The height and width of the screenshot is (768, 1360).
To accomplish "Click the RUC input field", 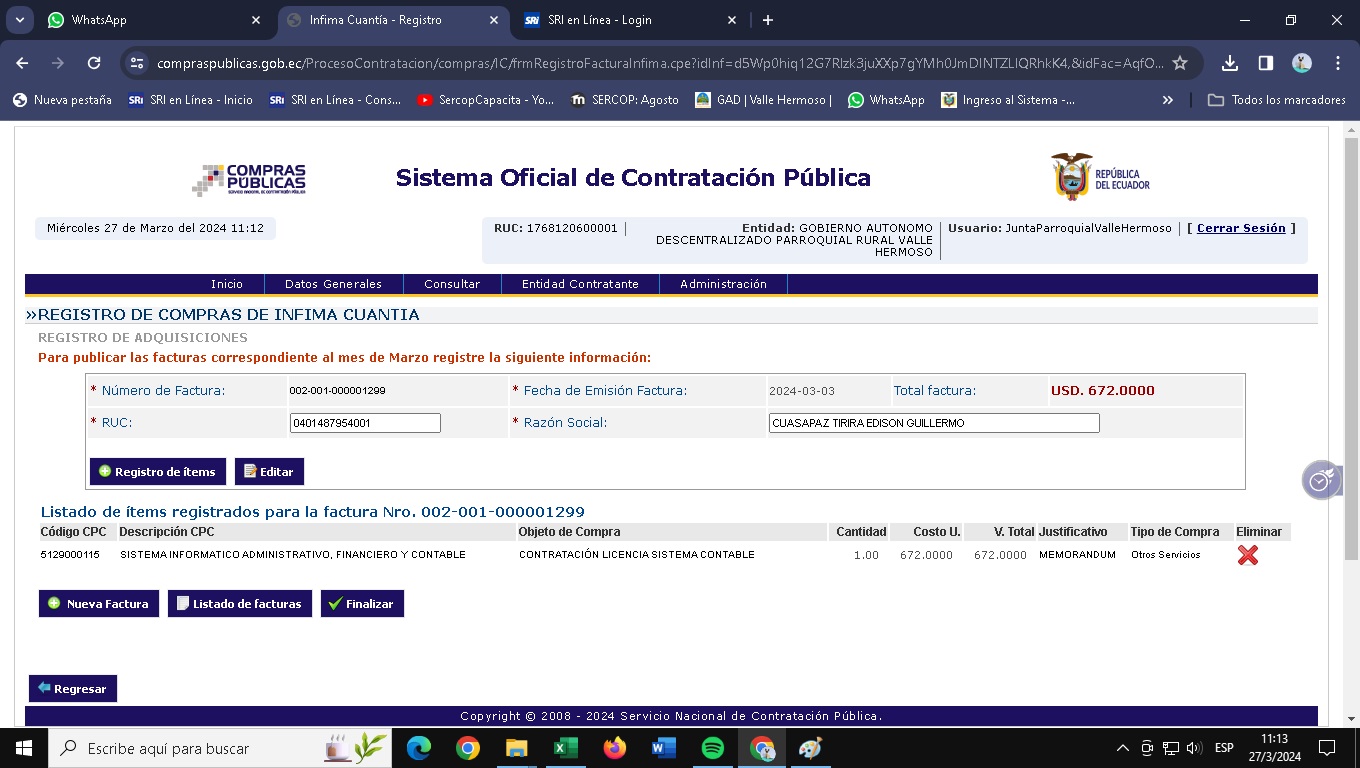I will [x=365, y=423].
